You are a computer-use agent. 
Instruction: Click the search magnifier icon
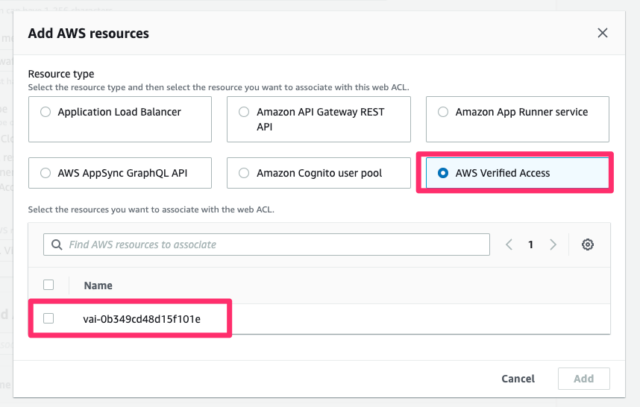[57, 245]
